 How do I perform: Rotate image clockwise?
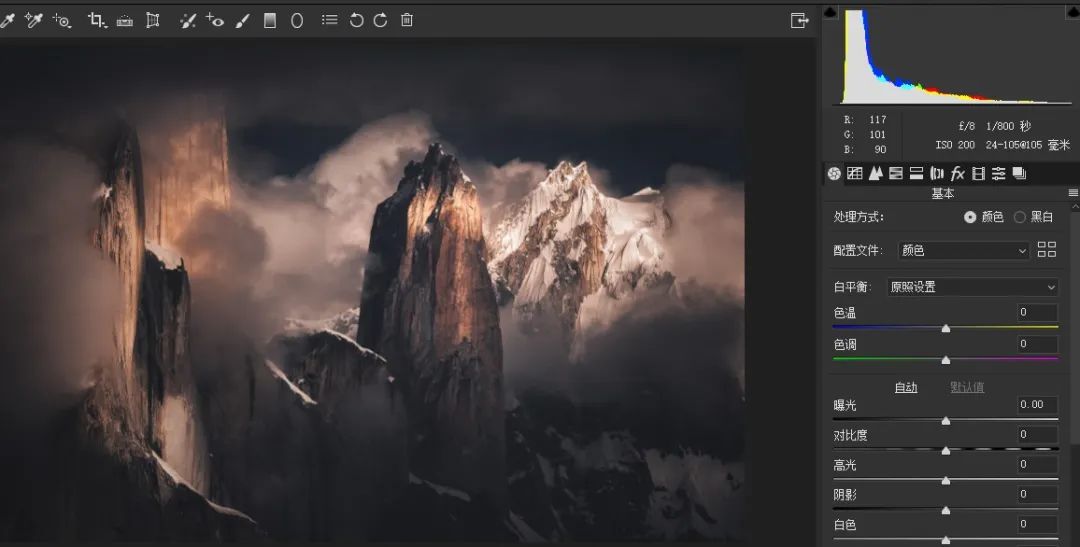point(380,20)
